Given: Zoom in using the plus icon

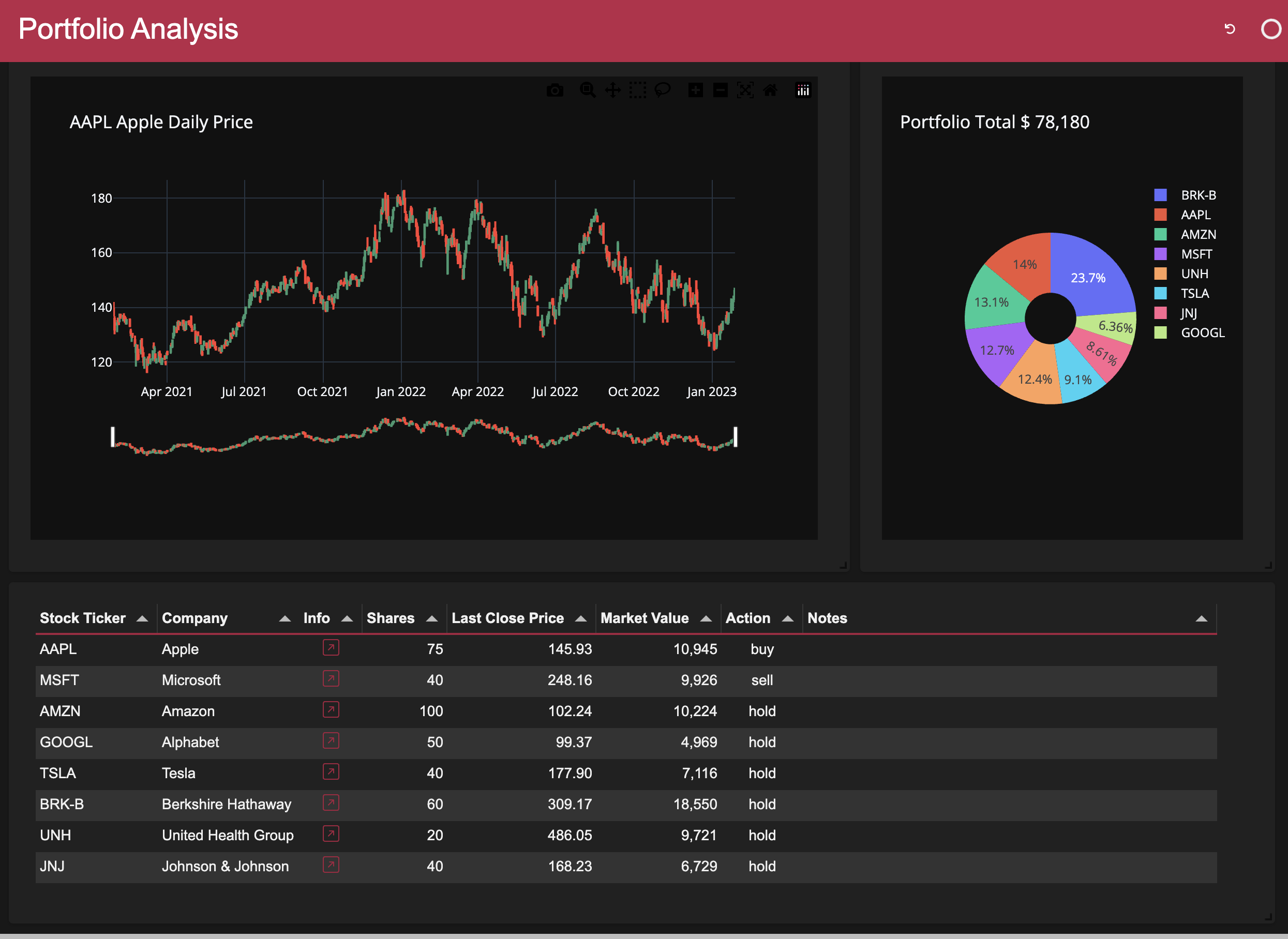Looking at the screenshot, I should (x=695, y=90).
